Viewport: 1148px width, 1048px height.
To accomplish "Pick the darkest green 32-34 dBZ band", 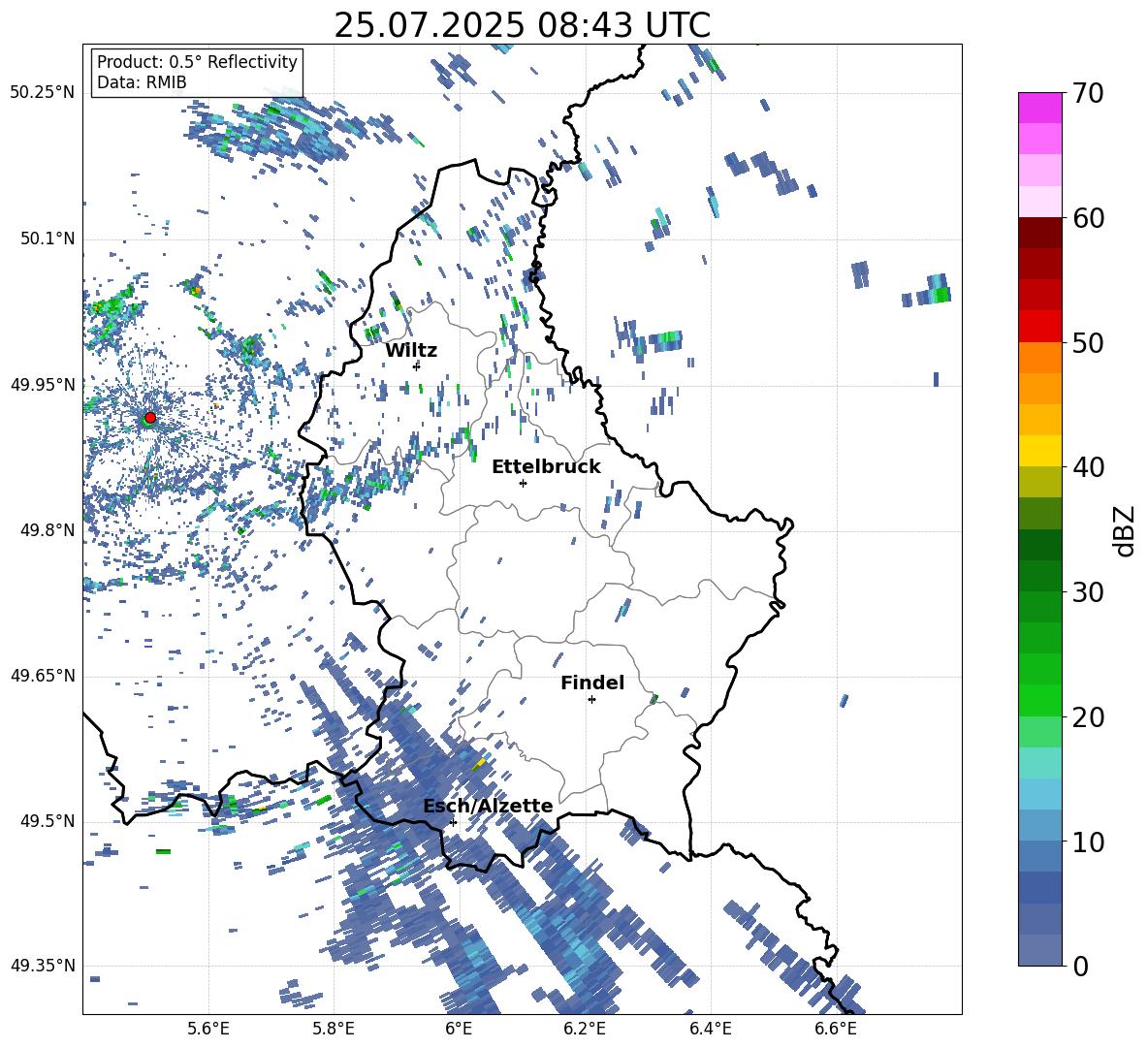I will [1039, 544].
